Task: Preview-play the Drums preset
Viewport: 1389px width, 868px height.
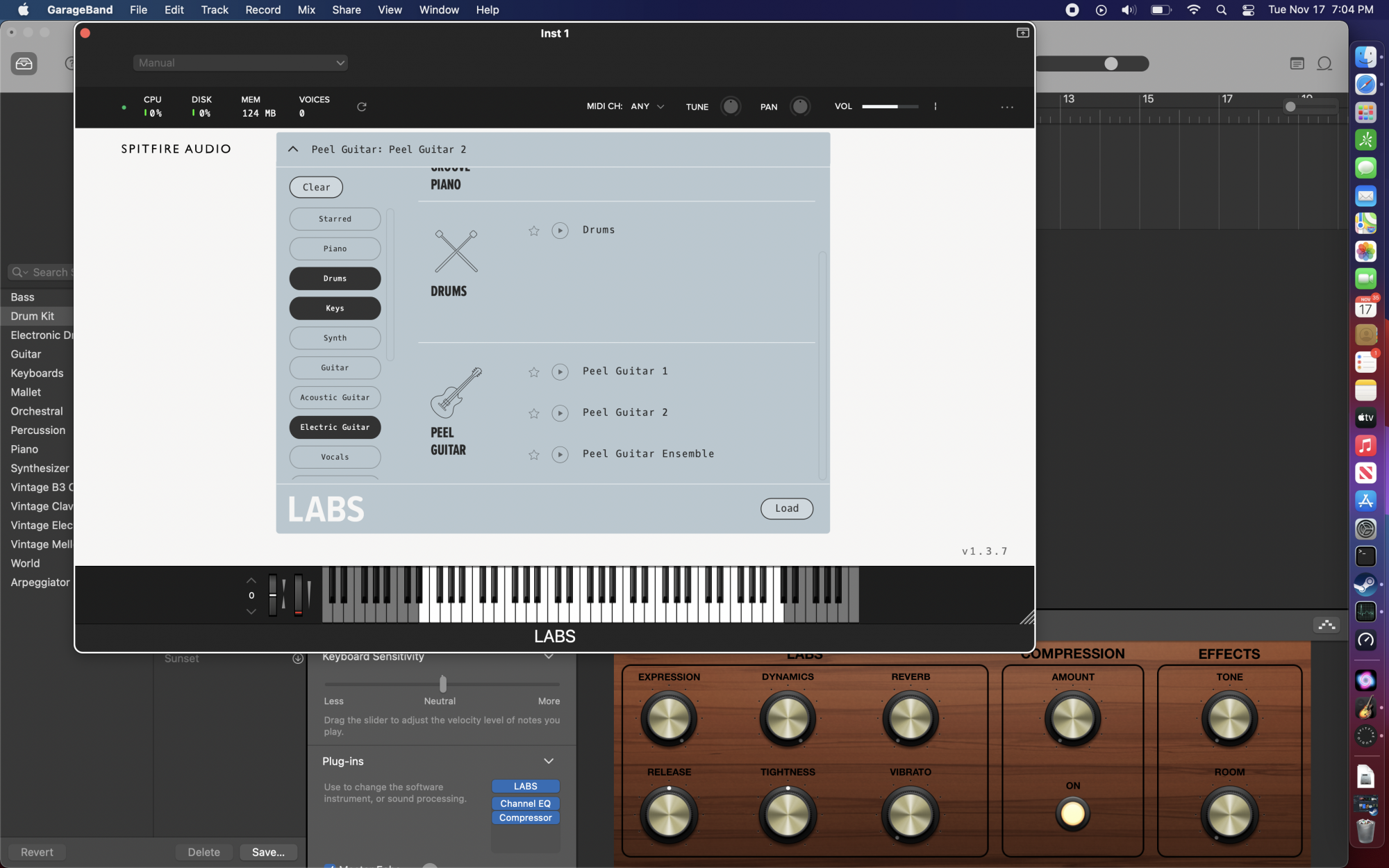Action: (560, 231)
